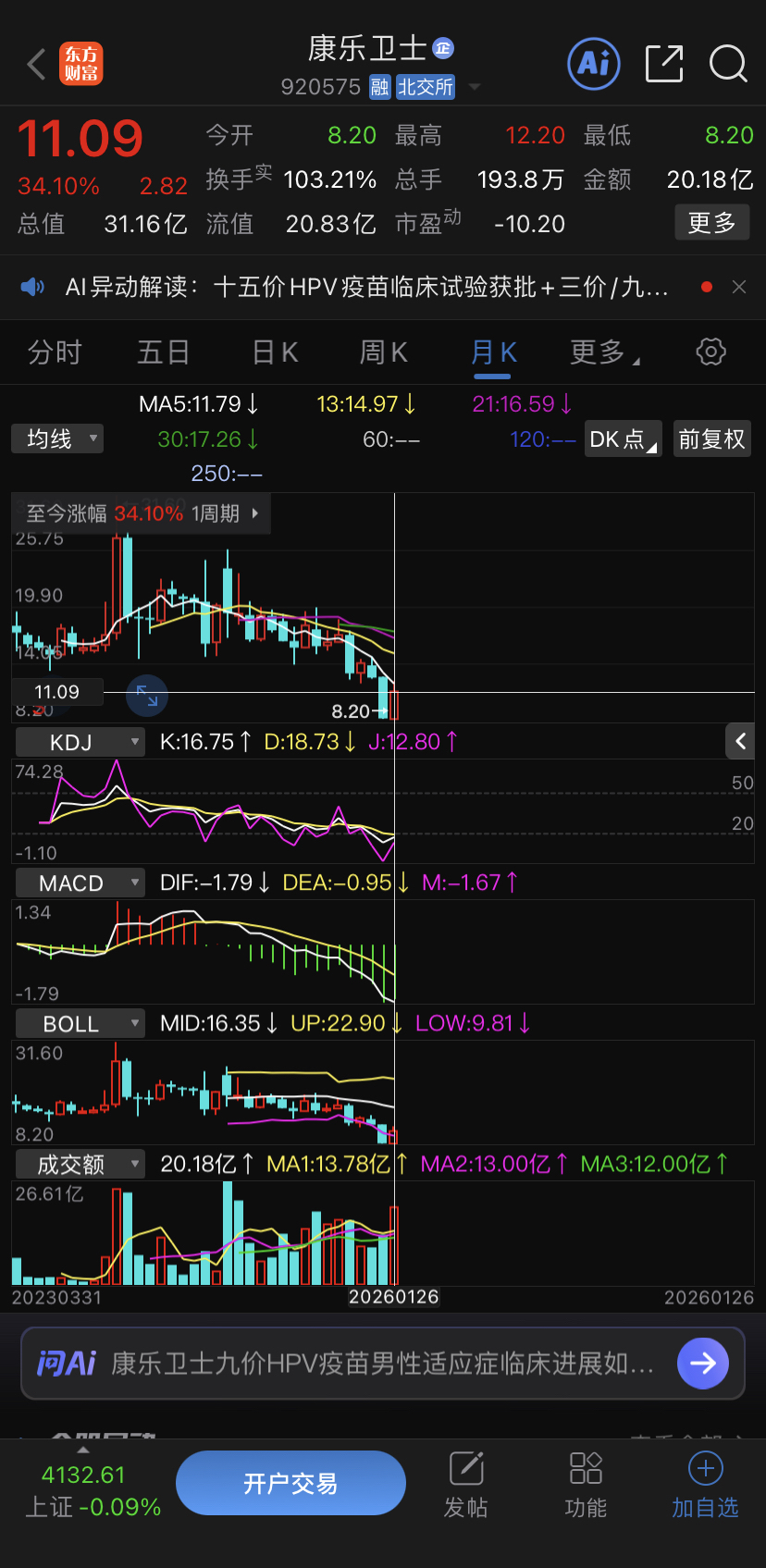Change 前复权 adjustment mode
766x1568 pixels.
coord(711,439)
